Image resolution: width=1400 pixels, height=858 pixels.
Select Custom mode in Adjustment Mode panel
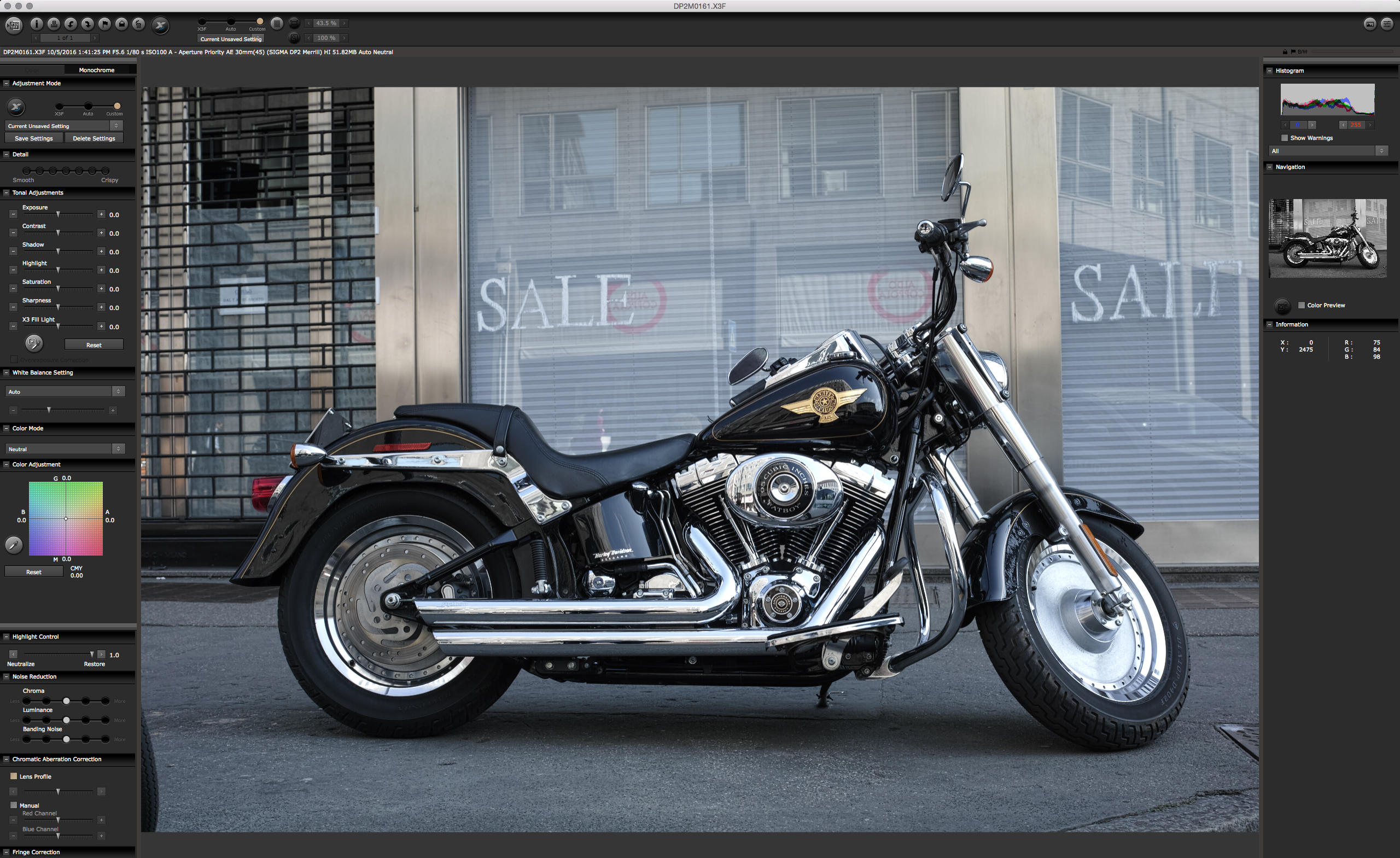click(117, 106)
